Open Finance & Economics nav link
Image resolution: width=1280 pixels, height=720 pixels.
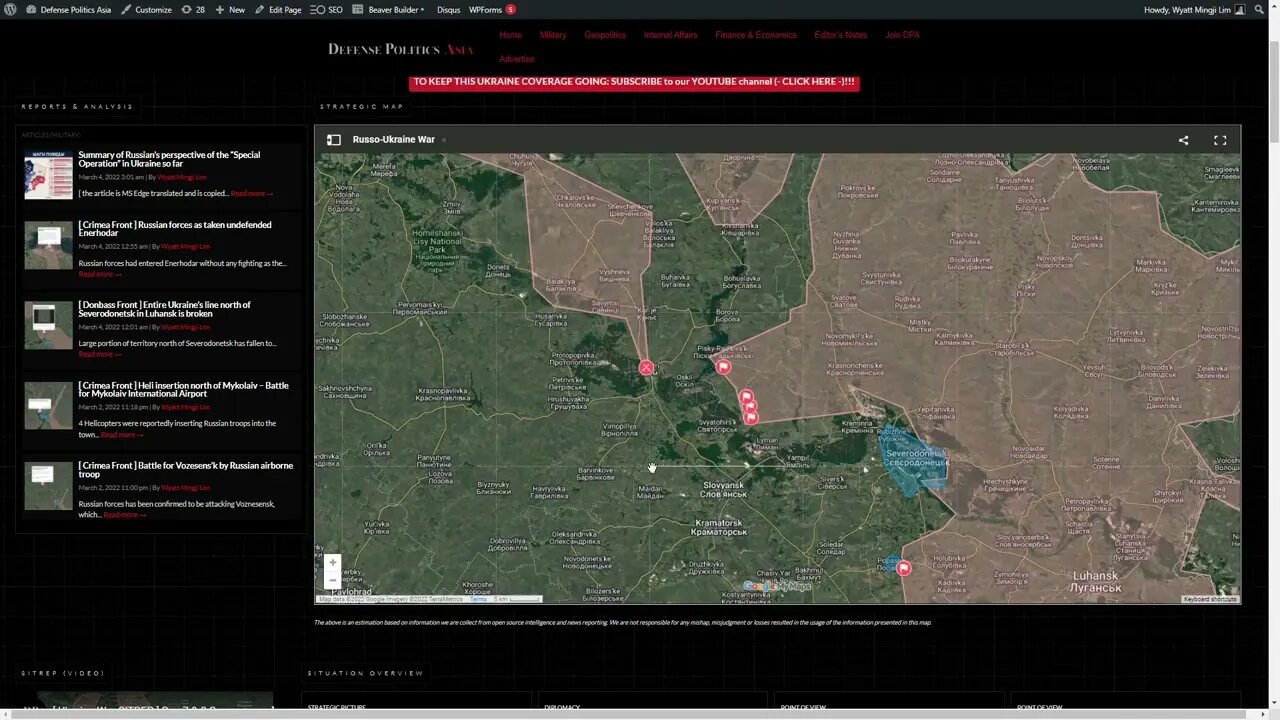click(756, 35)
